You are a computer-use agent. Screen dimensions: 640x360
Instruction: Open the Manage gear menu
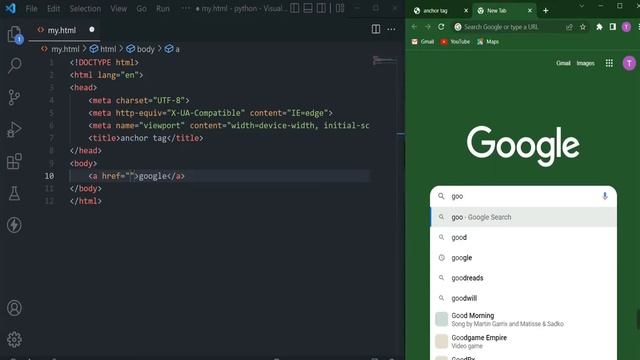tap(14, 339)
